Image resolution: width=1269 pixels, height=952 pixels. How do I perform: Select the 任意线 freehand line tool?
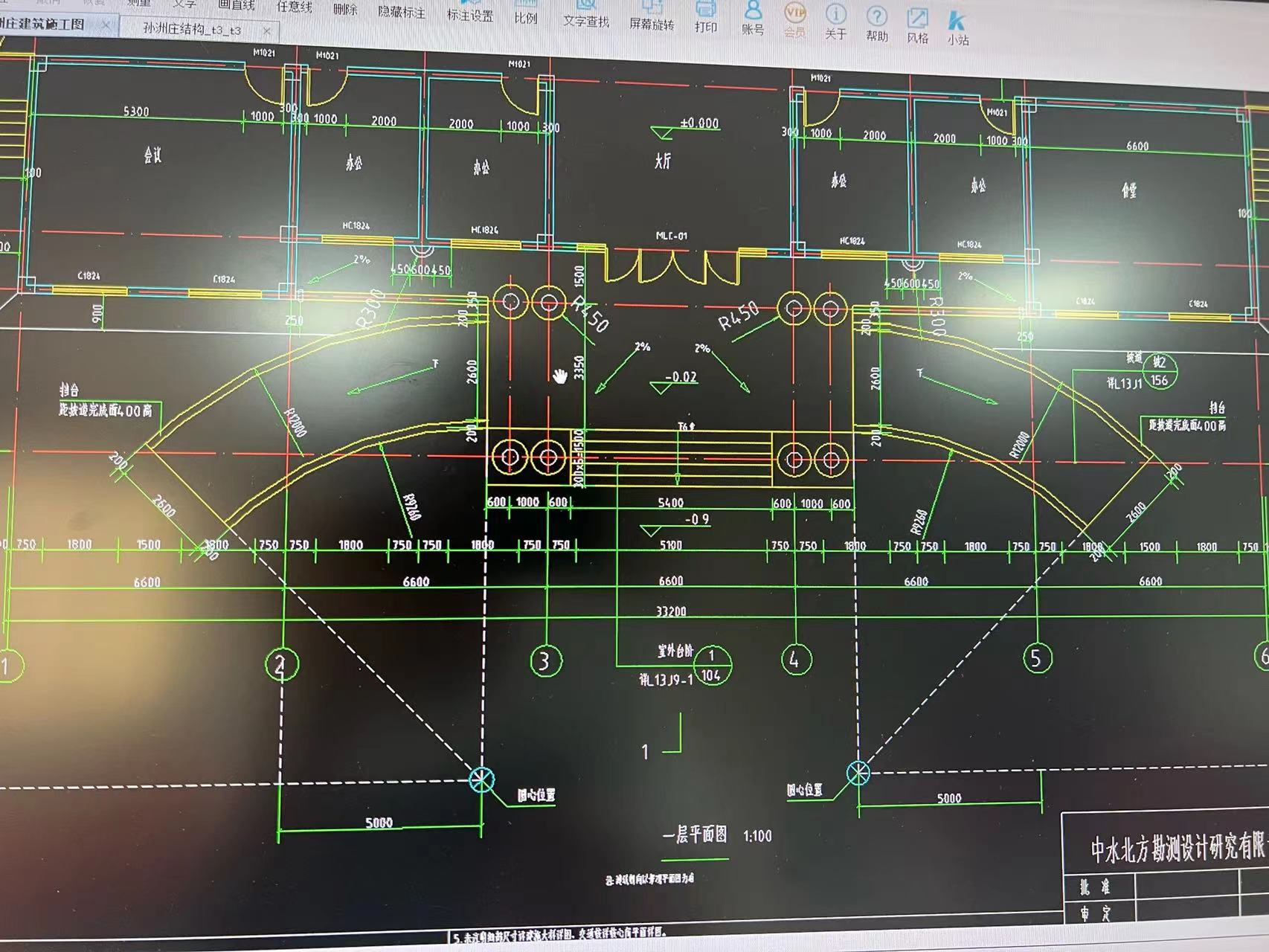click(294, 7)
